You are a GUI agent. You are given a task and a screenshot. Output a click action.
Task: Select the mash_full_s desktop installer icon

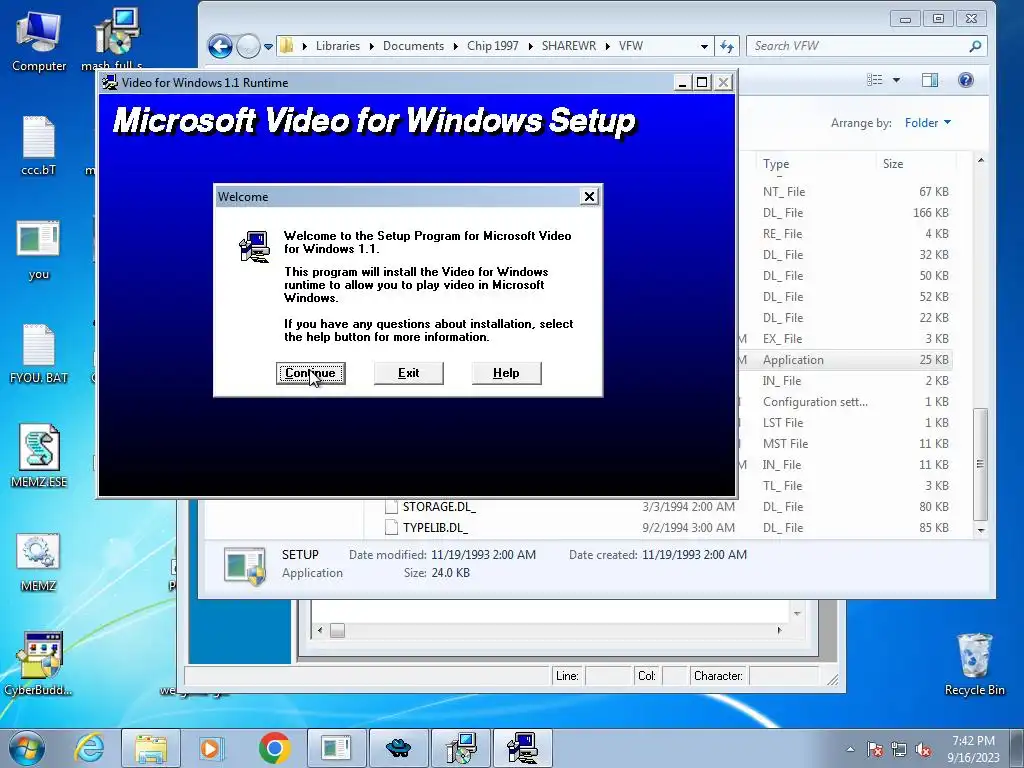(116, 39)
